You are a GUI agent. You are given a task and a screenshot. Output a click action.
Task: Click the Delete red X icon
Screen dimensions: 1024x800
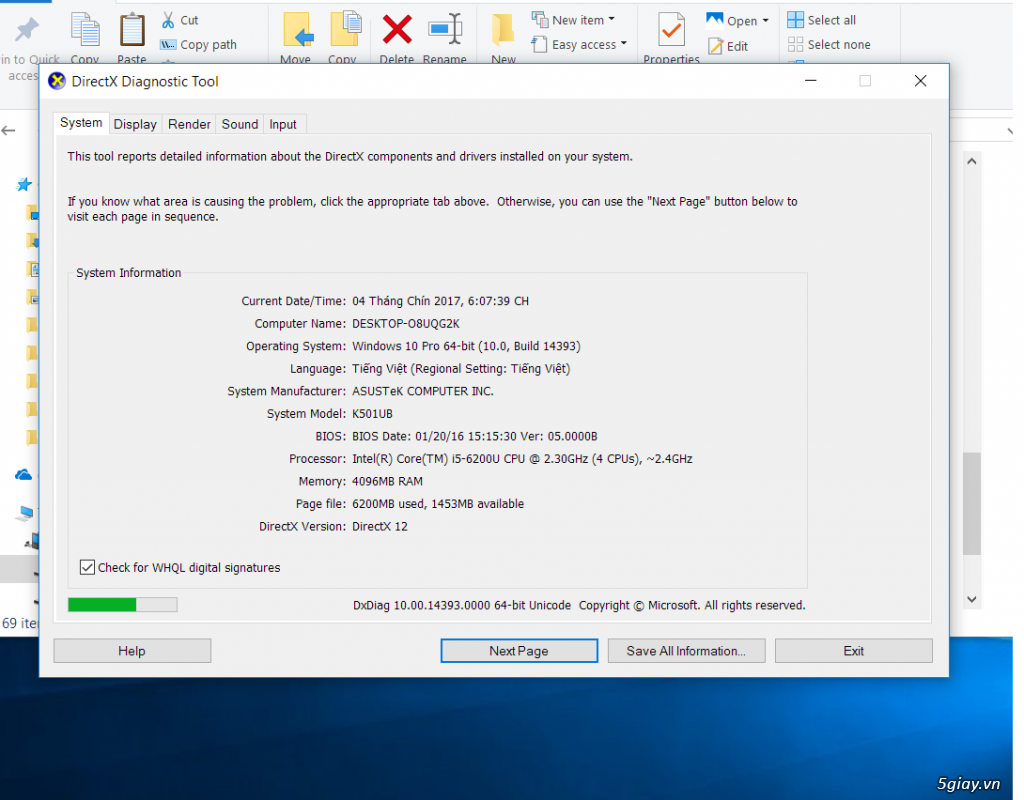point(397,30)
